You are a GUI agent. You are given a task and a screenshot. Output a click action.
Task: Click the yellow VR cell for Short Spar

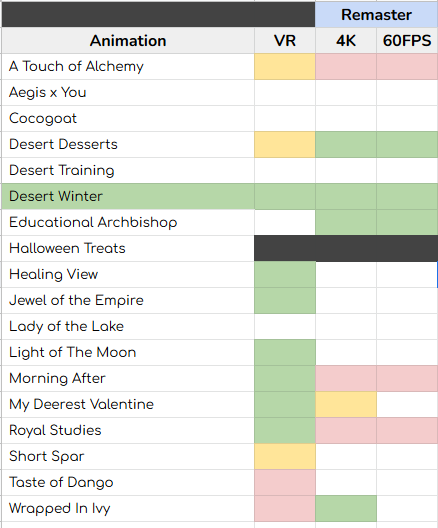(285, 456)
